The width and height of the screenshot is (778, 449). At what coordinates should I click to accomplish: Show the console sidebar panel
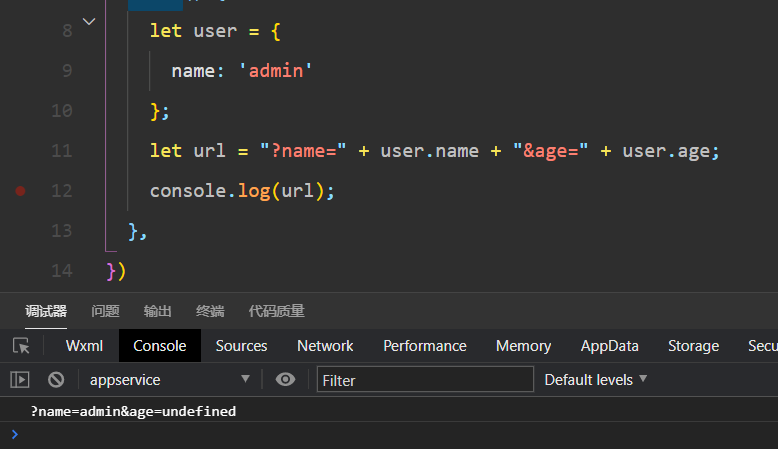(20, 380)
